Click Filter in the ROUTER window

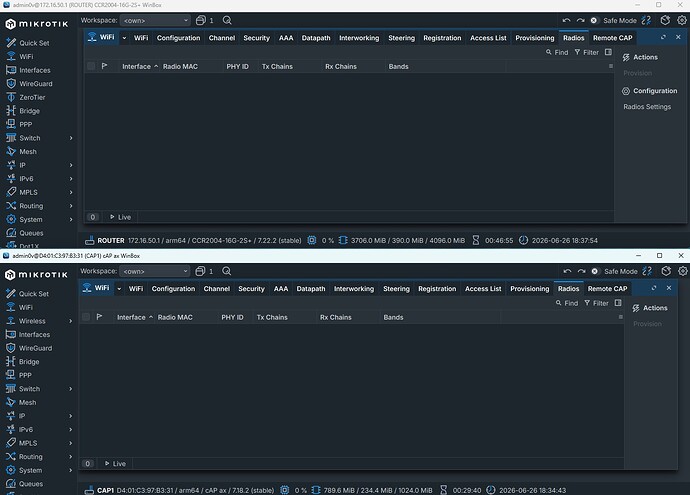click(587, 52)
